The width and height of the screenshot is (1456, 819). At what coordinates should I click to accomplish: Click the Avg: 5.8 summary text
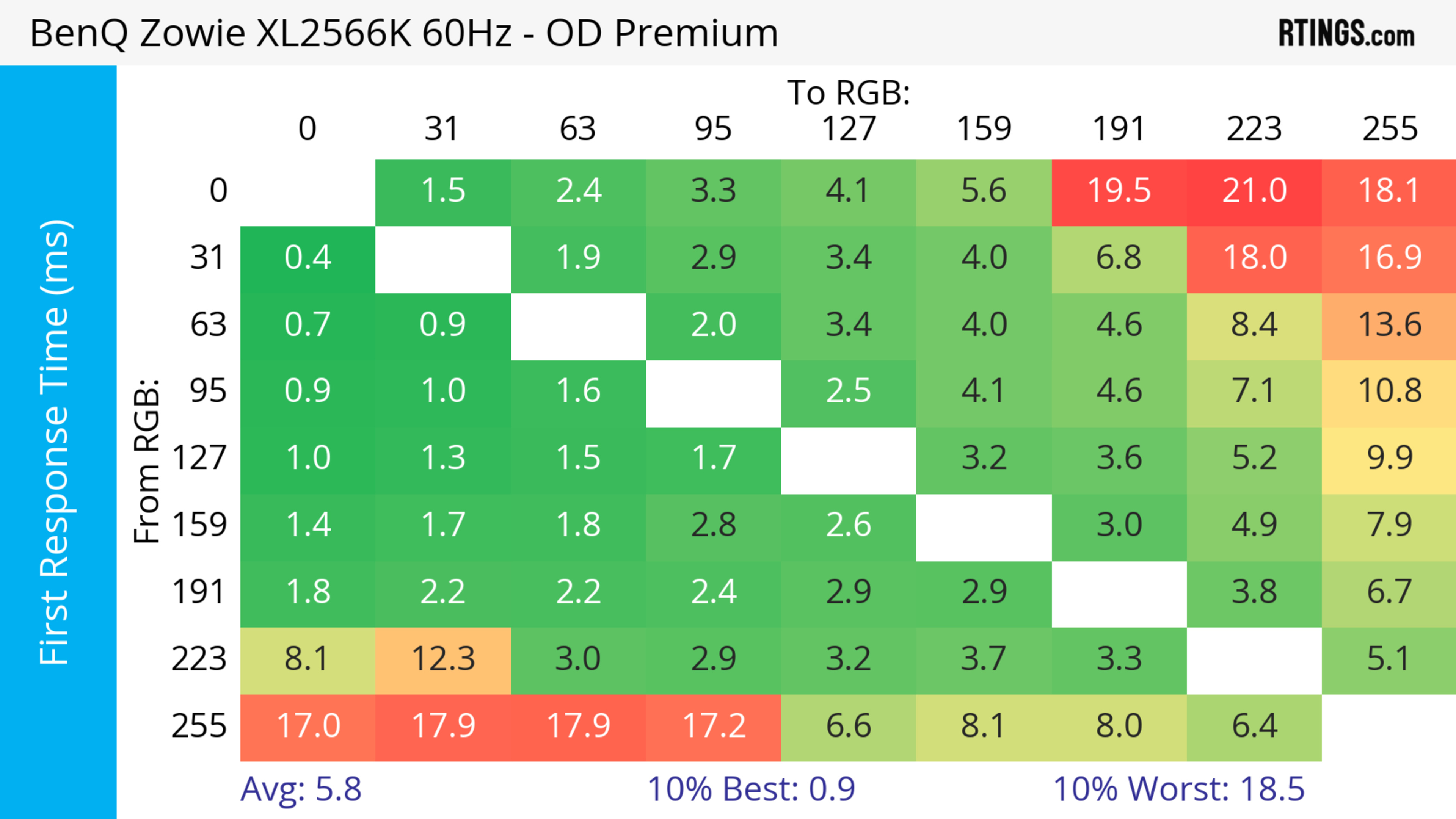tap(301, 789)
